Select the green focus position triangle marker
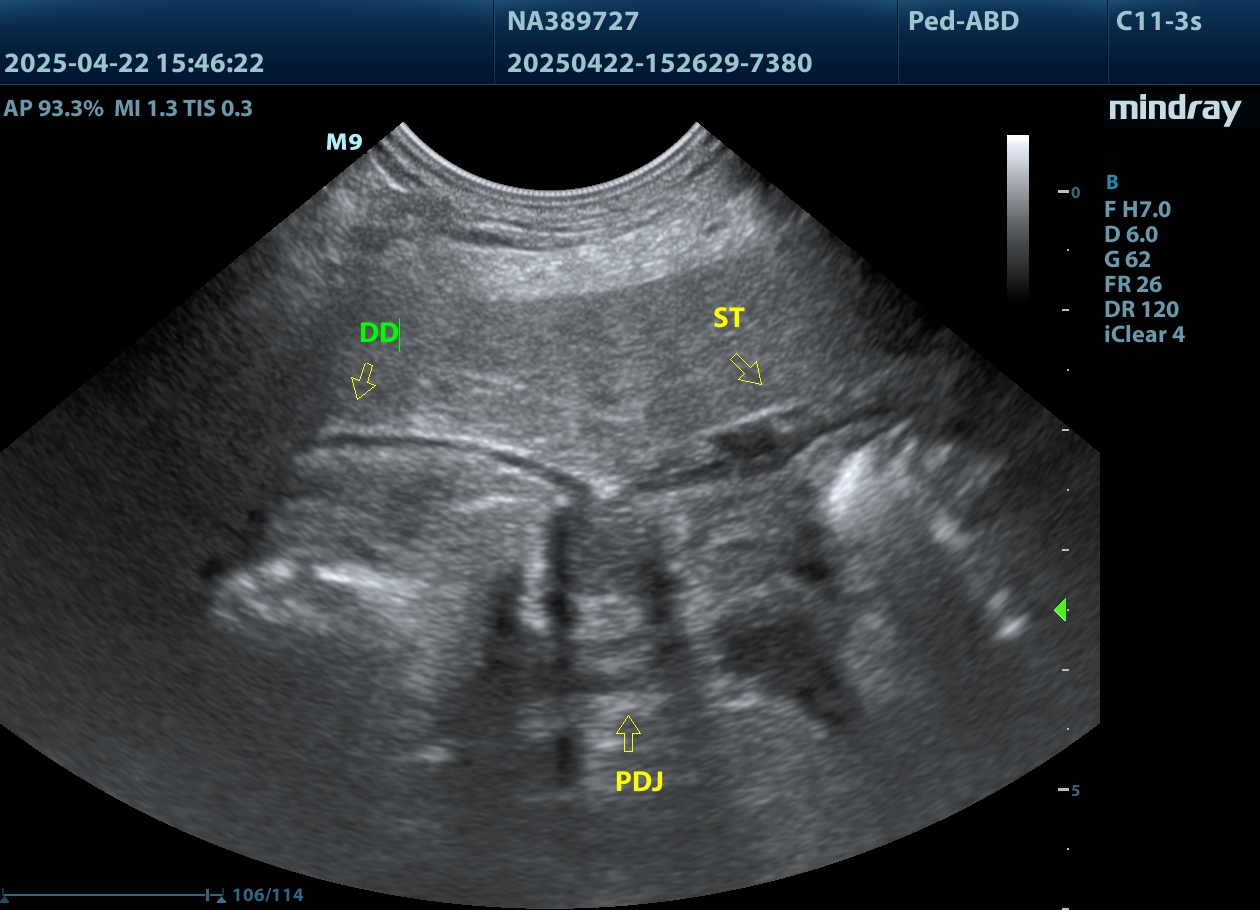This screenshot has width=1260, height=910. click(x=1061, y=609)
